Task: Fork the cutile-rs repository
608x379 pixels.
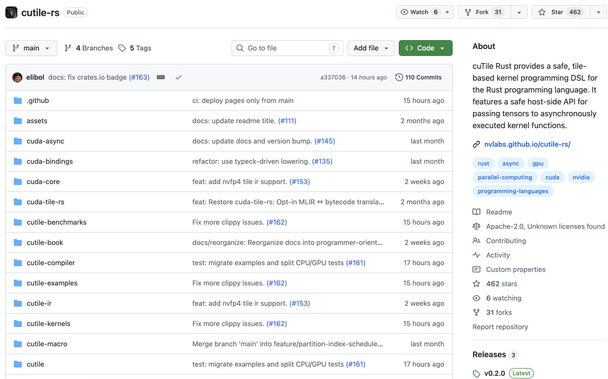Action: [484, 12]
